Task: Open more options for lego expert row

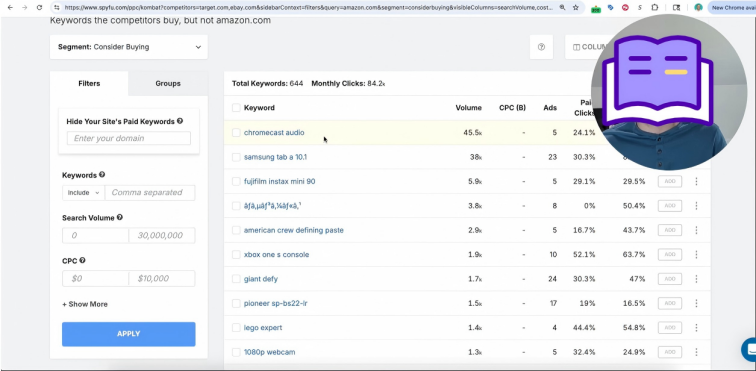Action: (x=696, y=328)
